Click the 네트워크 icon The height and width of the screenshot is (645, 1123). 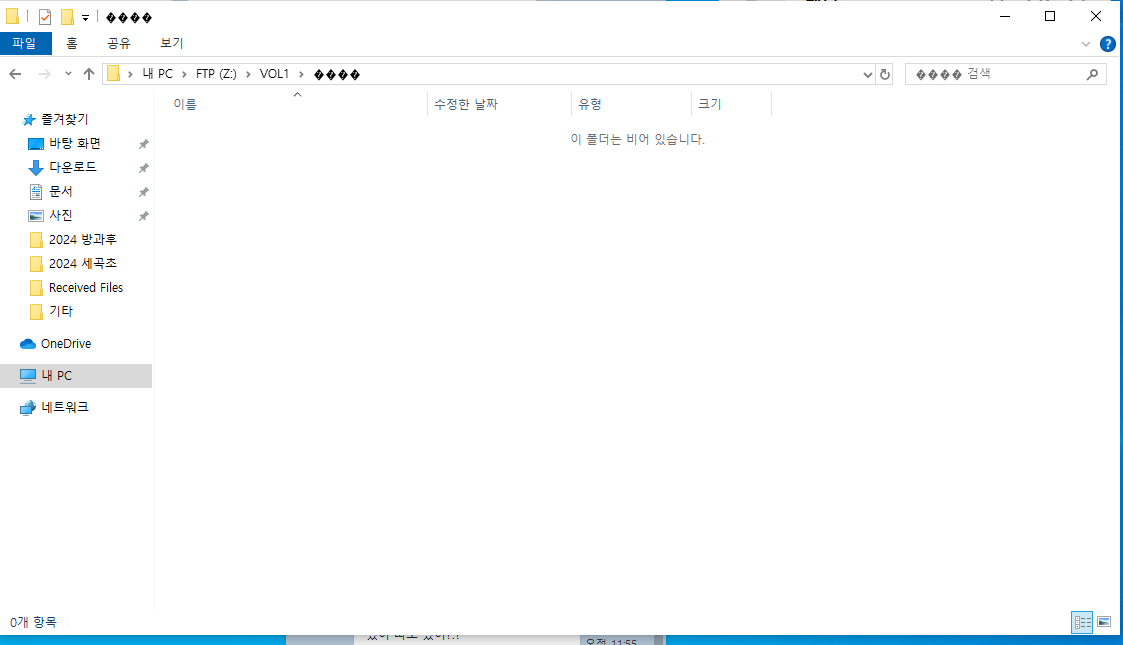coord(28,408)
